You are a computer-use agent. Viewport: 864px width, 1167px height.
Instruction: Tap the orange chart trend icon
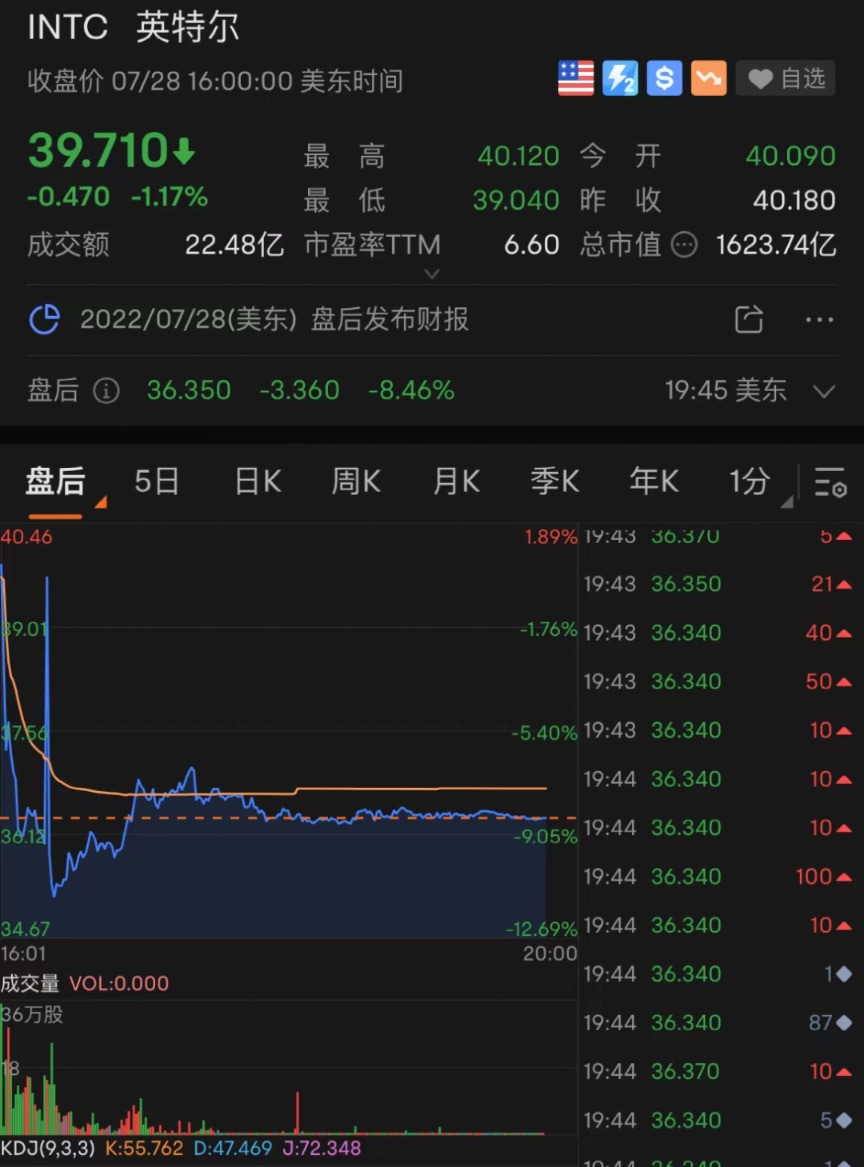click(x=708, y=78)
